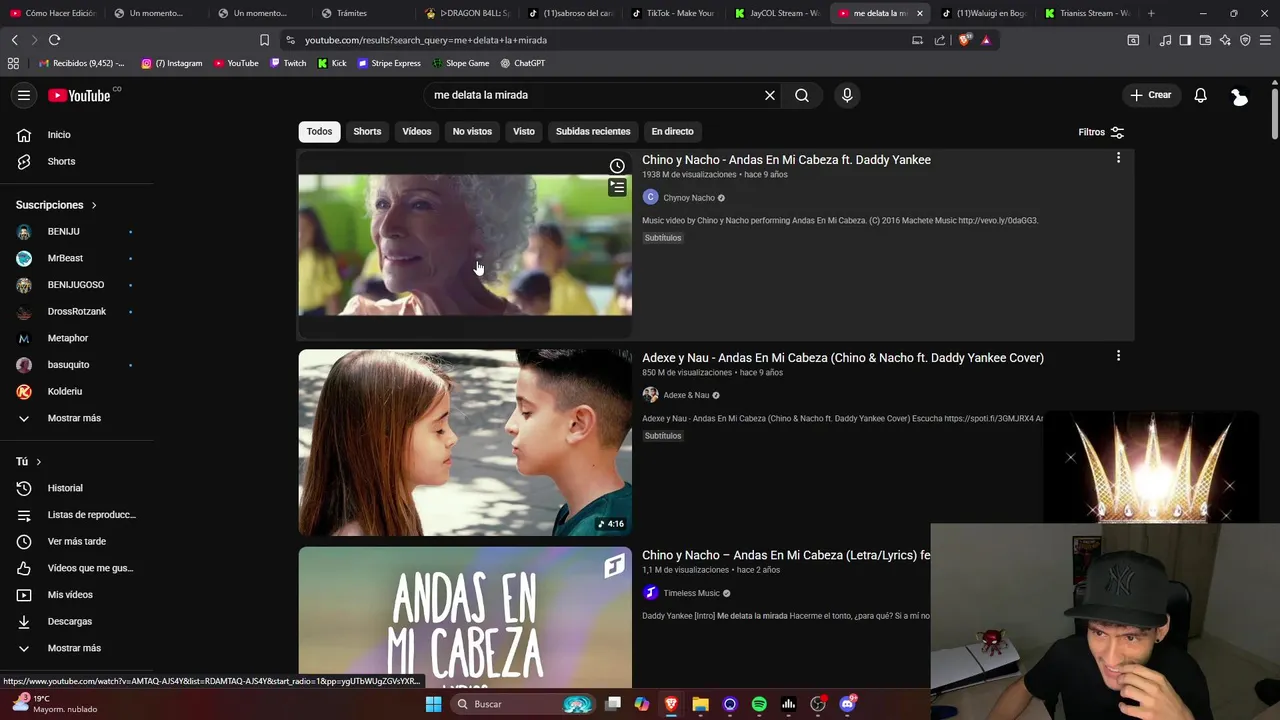Screen dimensions: 1280x720
Task: Select the Shorts filter chip
Action: click(367, 131)
